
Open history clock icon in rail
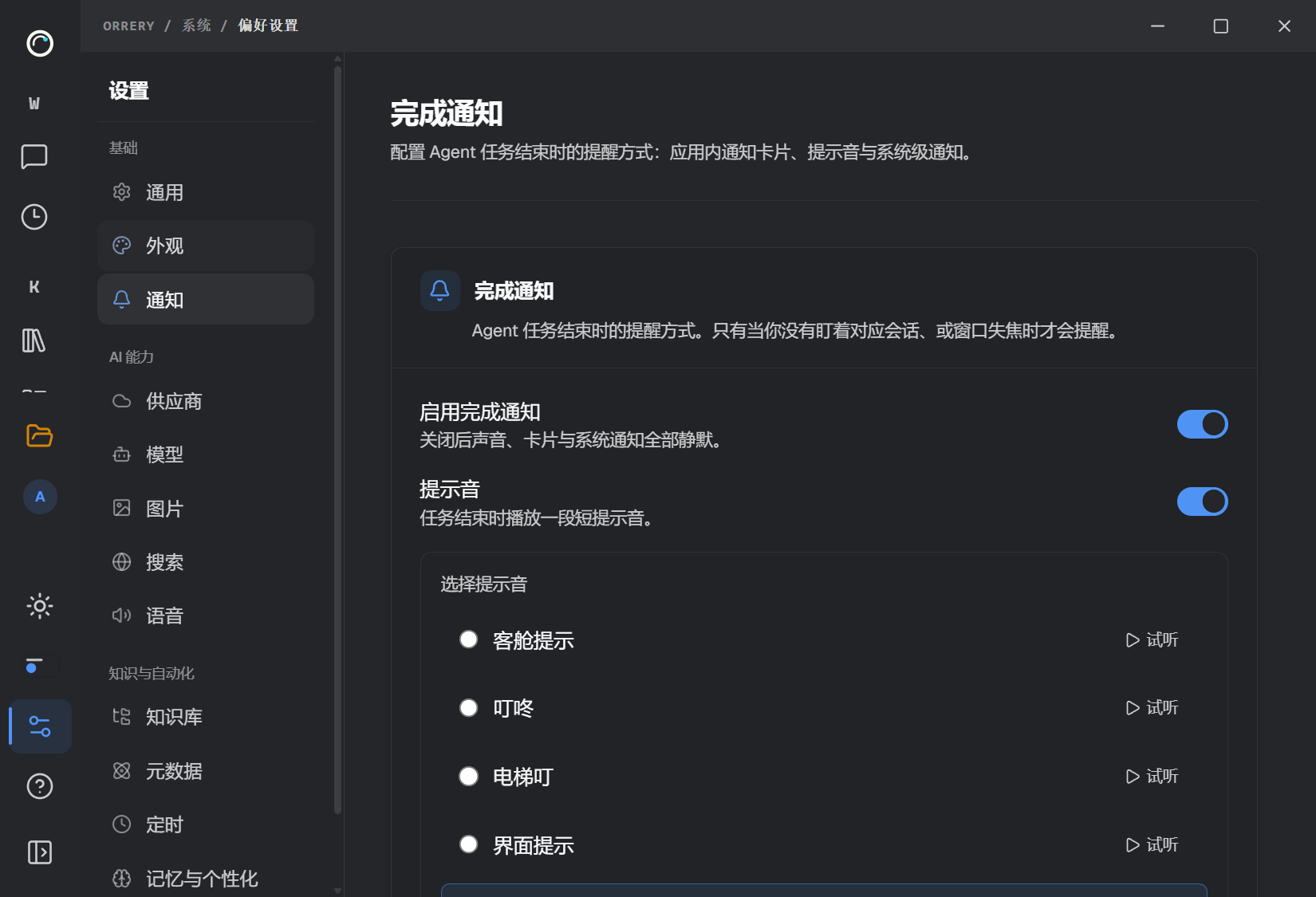click(x=34, y=217)
